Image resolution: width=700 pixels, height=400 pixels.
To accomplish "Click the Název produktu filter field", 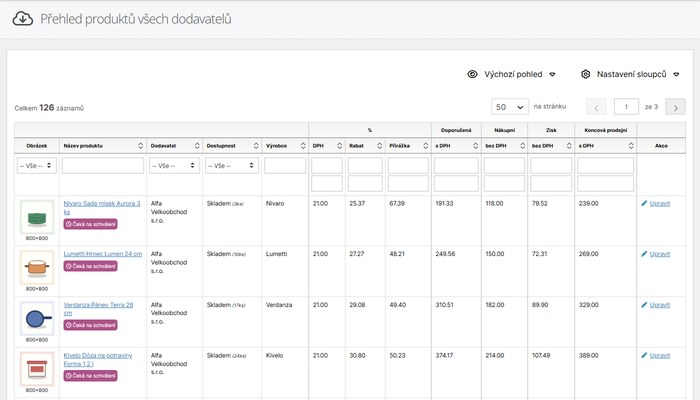I will (103, 166).
